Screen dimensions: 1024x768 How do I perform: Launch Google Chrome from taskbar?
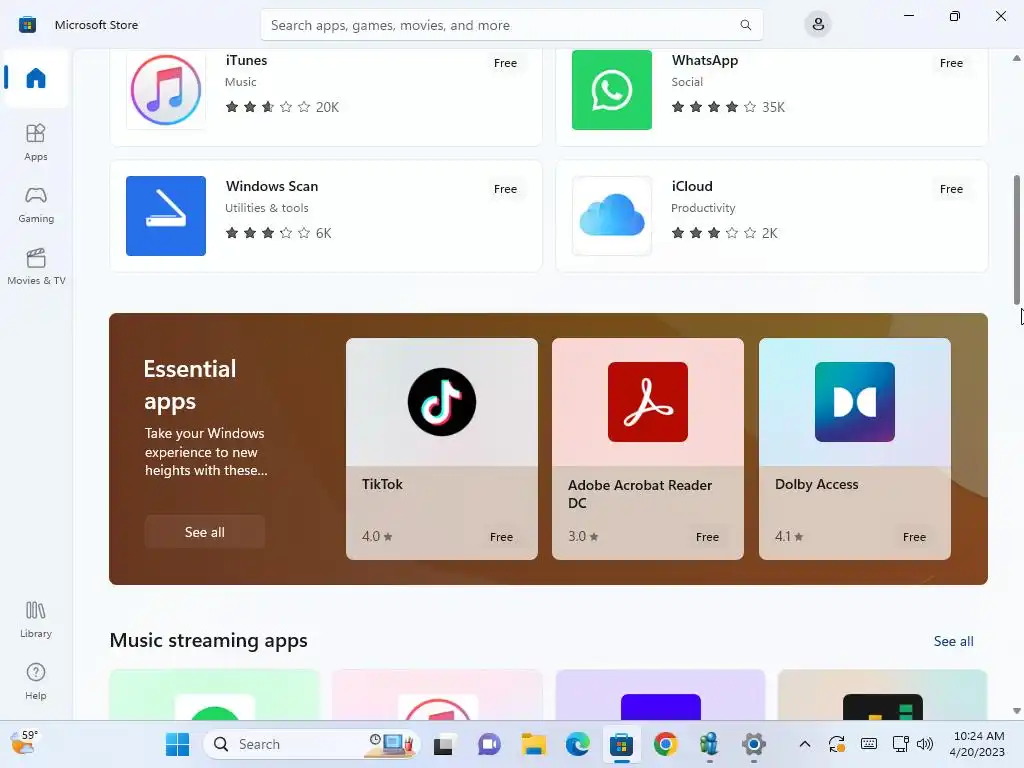[665, 744]
